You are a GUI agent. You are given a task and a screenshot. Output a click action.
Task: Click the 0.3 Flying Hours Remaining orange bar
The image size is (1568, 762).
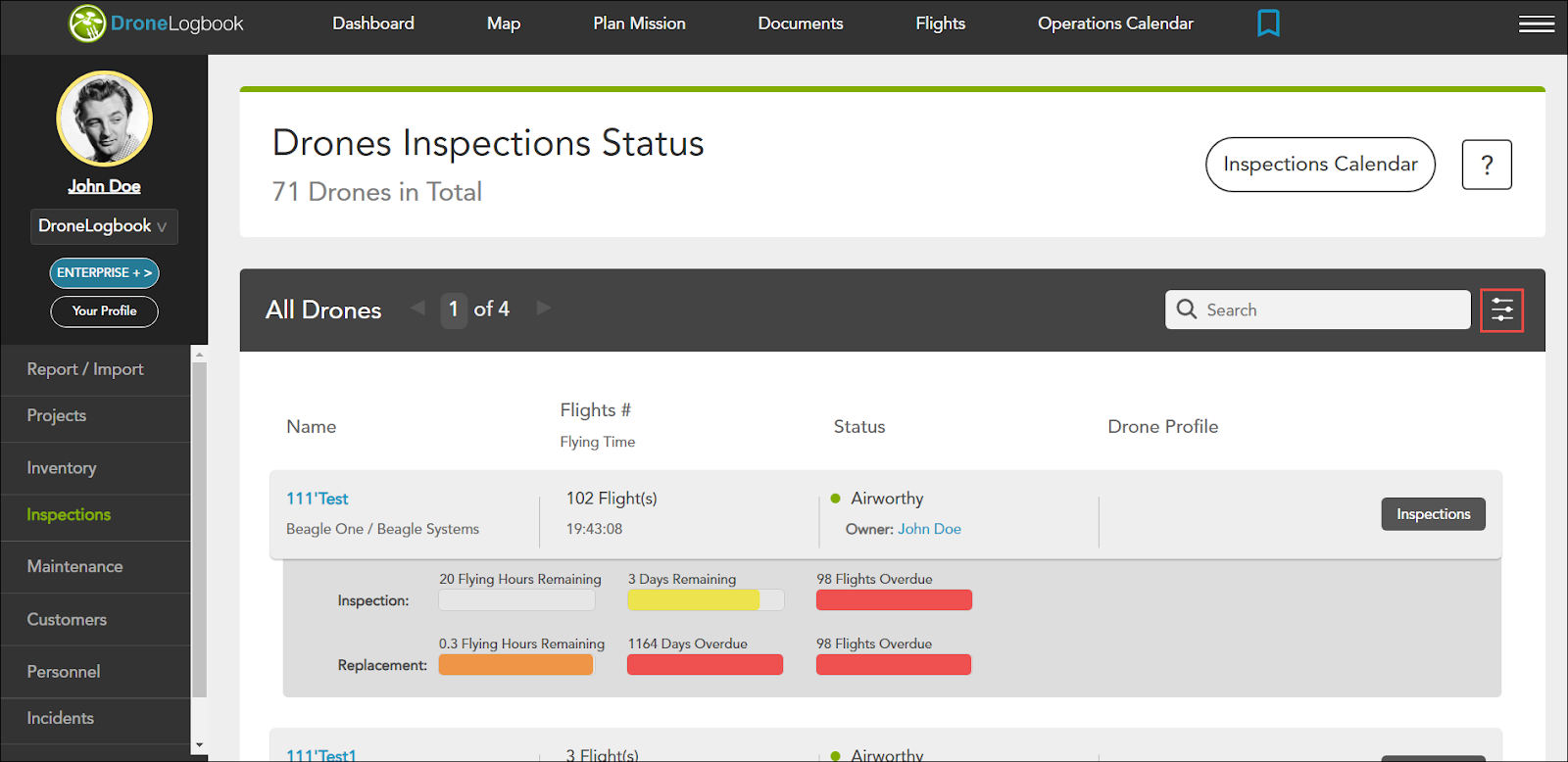coord(516,664)
